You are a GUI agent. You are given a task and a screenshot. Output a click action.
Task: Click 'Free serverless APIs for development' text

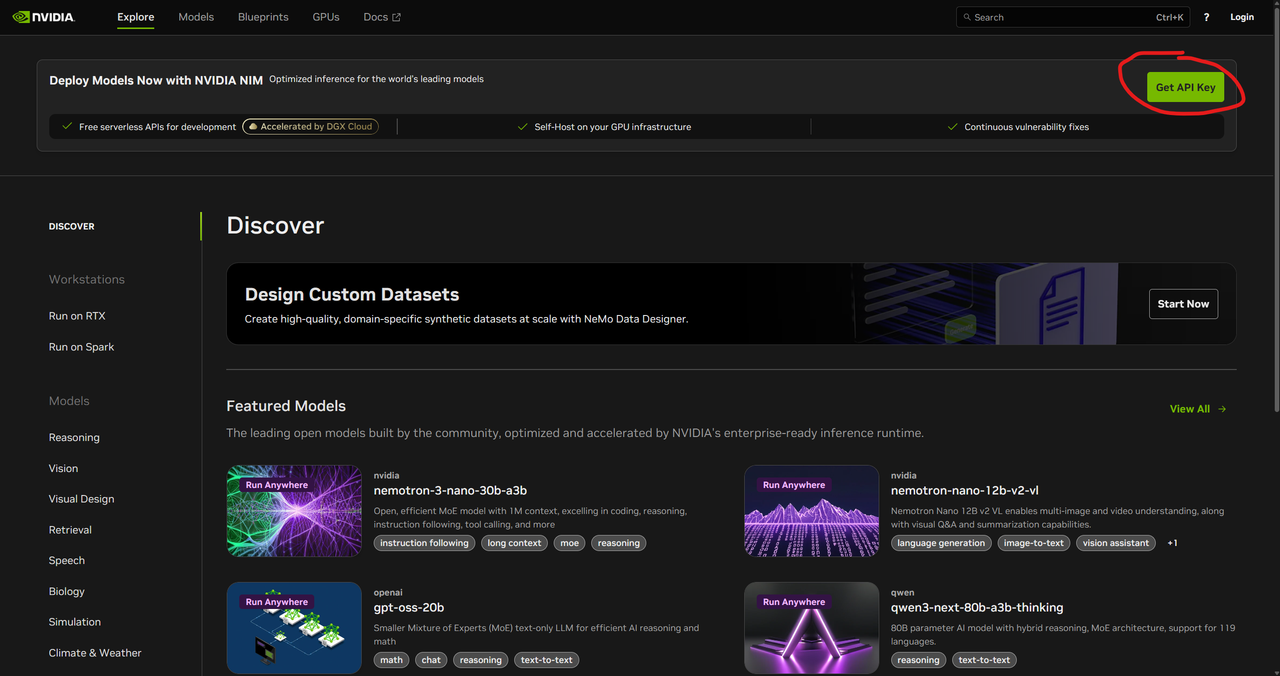pos(158,127)
